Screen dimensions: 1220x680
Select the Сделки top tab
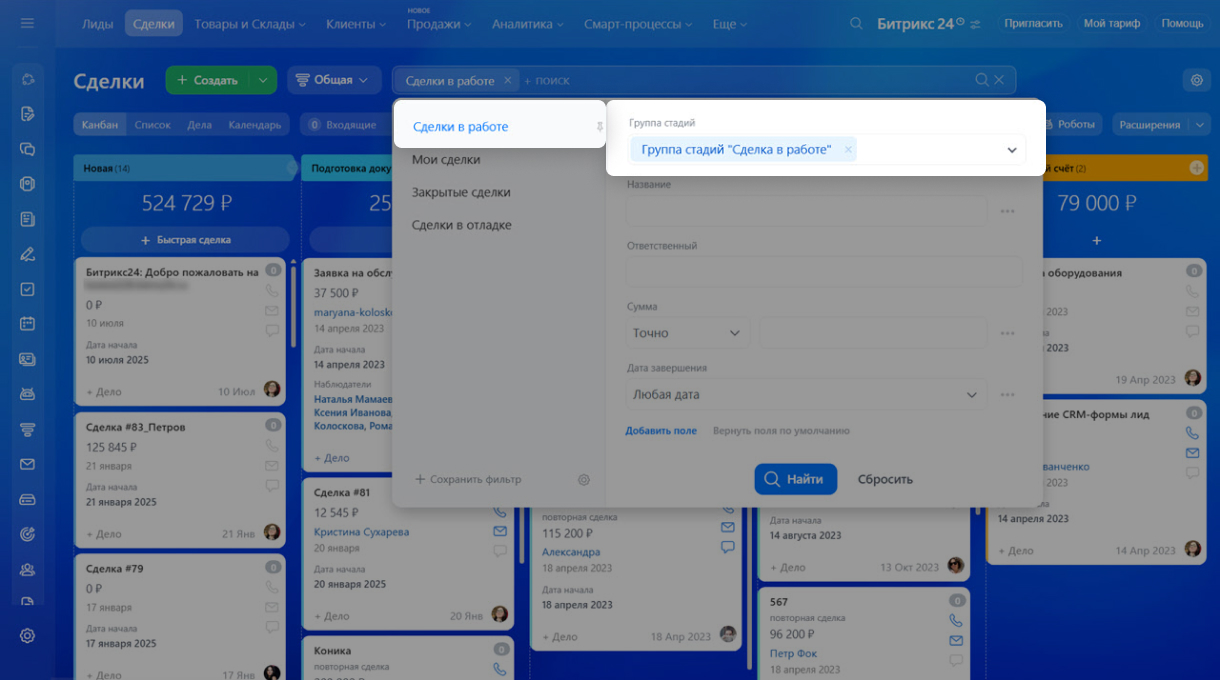click(154, 23)
